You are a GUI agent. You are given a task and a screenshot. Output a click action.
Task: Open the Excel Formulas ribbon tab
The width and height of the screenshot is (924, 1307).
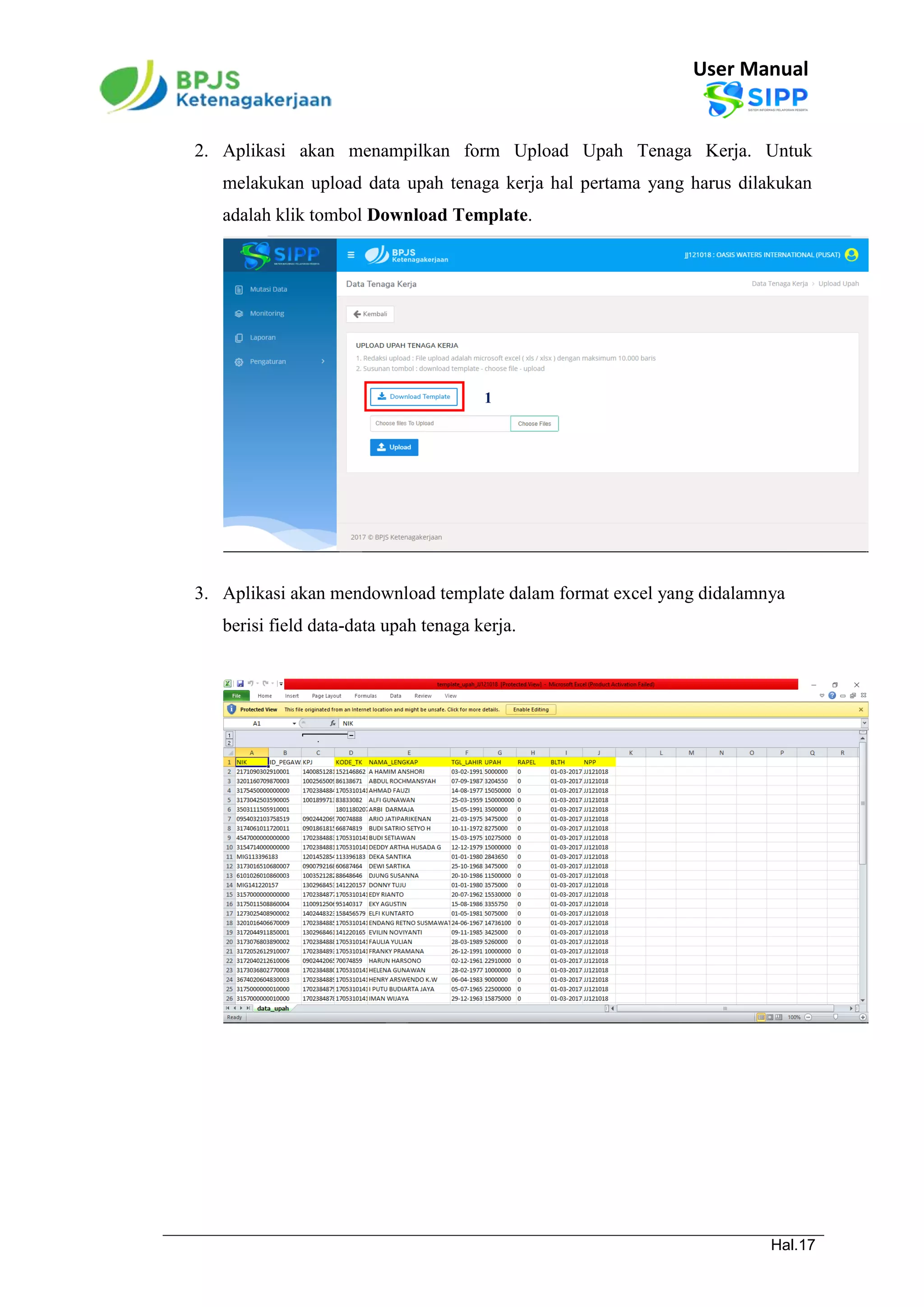pyautogui.click(x=365, y=695)
